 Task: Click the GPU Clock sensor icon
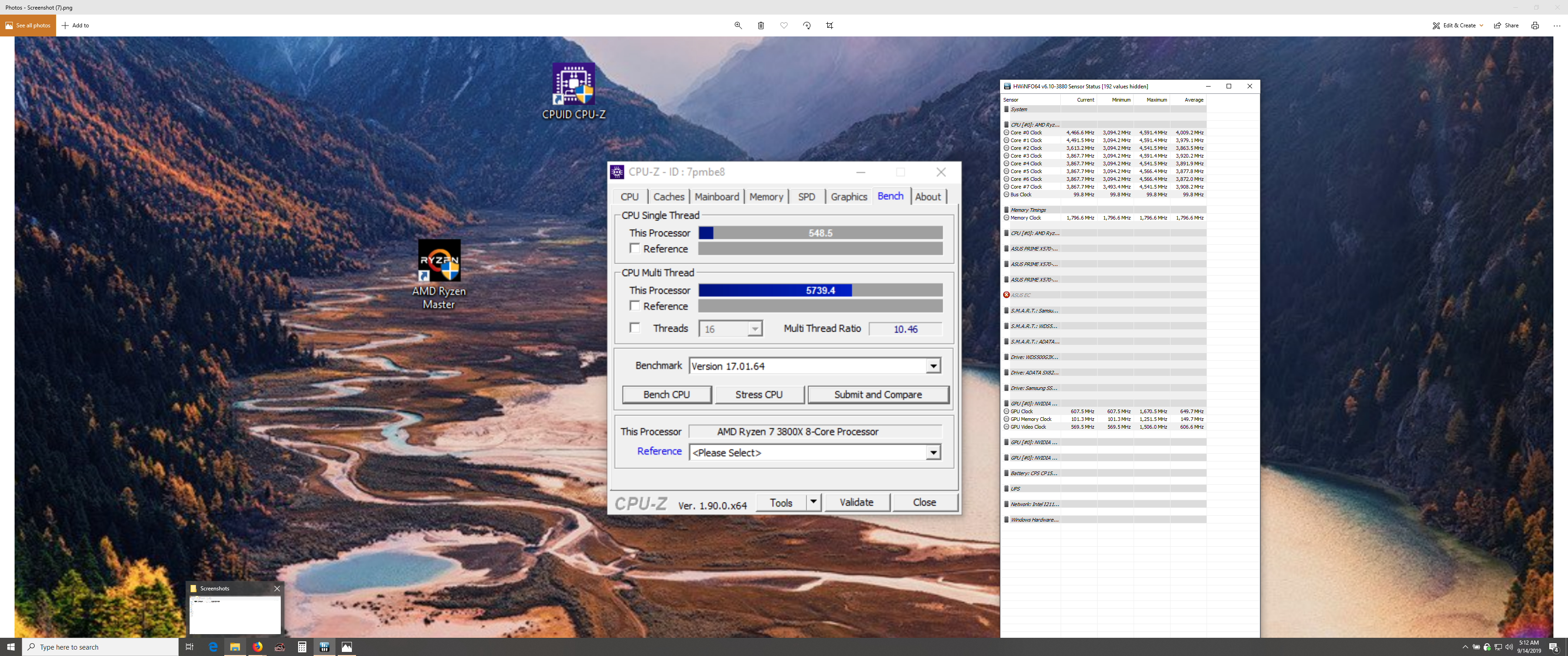coord(1006,411)
